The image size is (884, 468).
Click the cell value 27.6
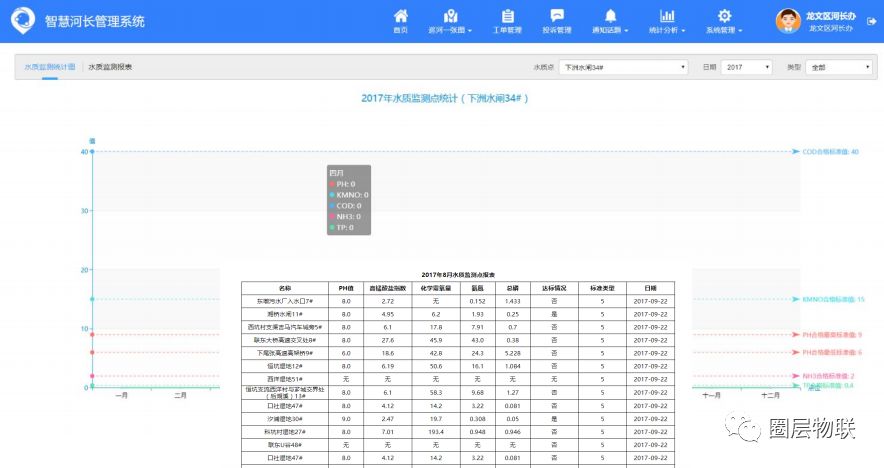click(x=387, y=341)
